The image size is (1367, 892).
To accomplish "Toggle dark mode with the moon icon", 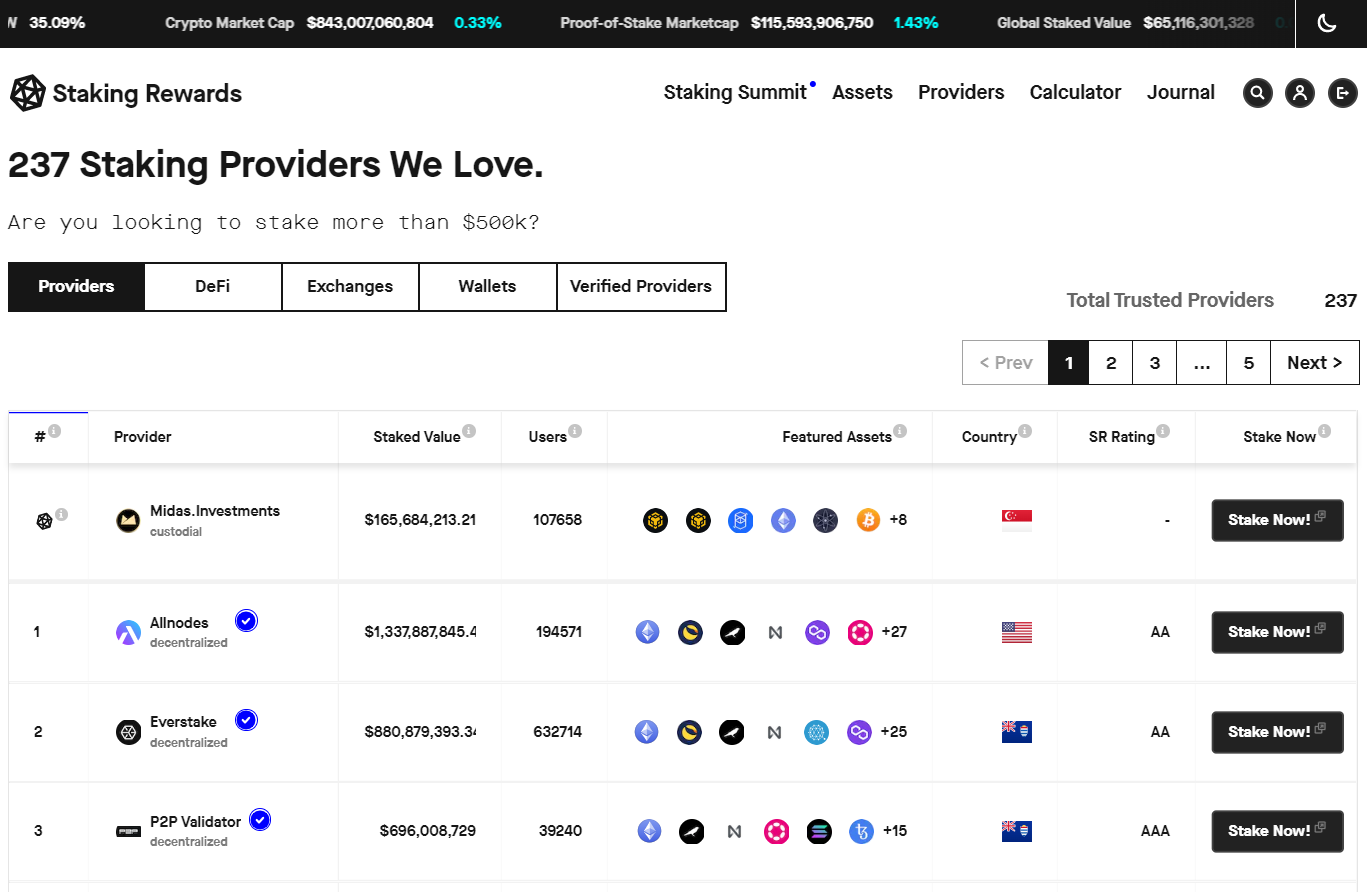I will click(x=1327, y=23).
